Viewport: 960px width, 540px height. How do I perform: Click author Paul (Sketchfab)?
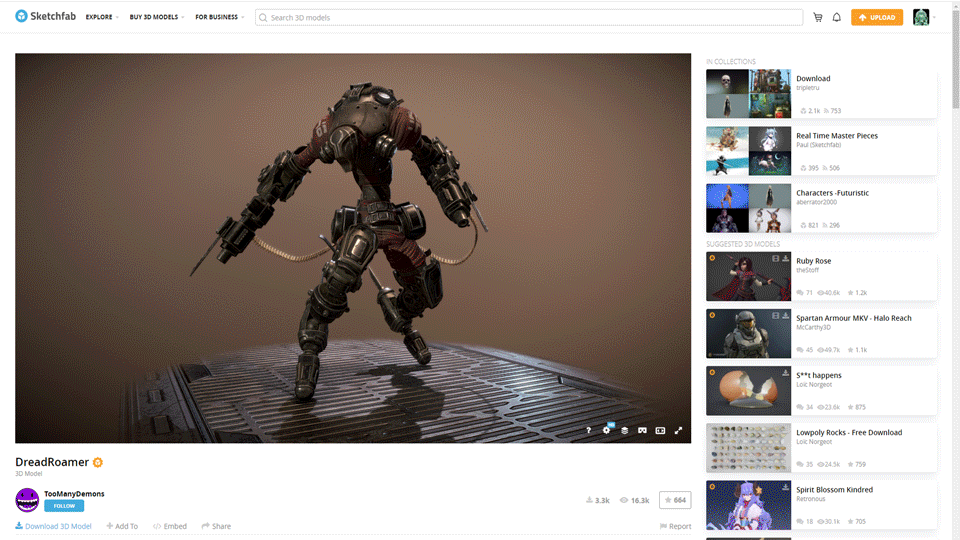click(x=818, y=144)
